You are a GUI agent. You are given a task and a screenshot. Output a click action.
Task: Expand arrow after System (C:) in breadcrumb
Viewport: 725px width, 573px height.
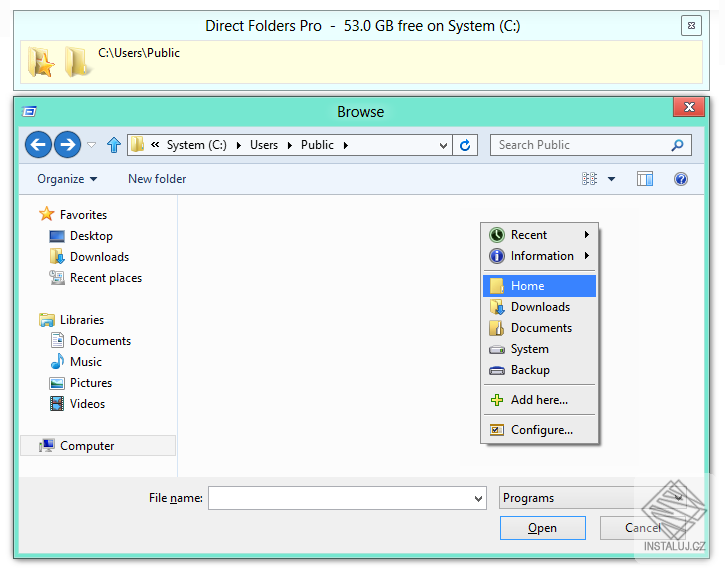tap(239, 146)
